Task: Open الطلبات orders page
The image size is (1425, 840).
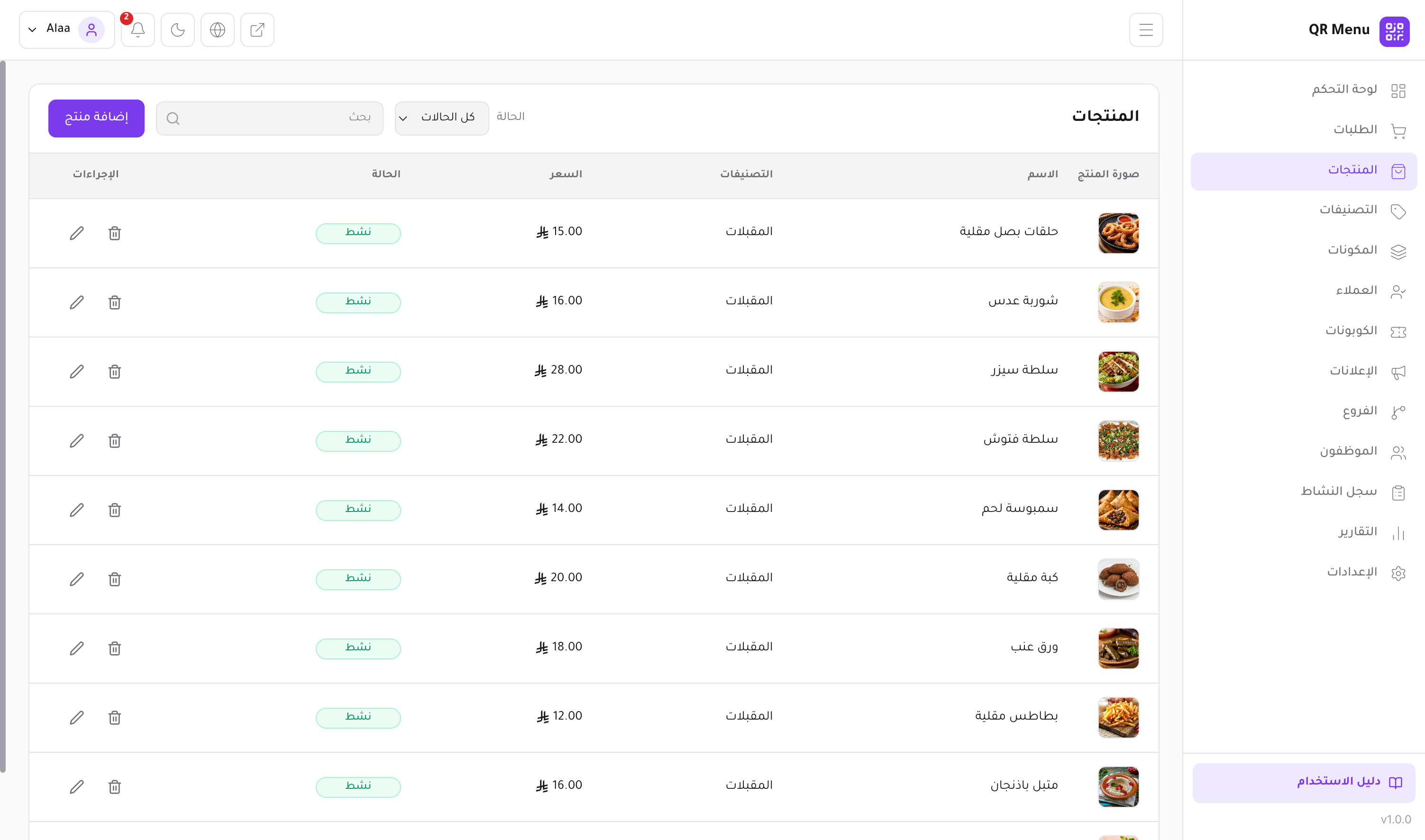Action: click(x=1304, y=131)
